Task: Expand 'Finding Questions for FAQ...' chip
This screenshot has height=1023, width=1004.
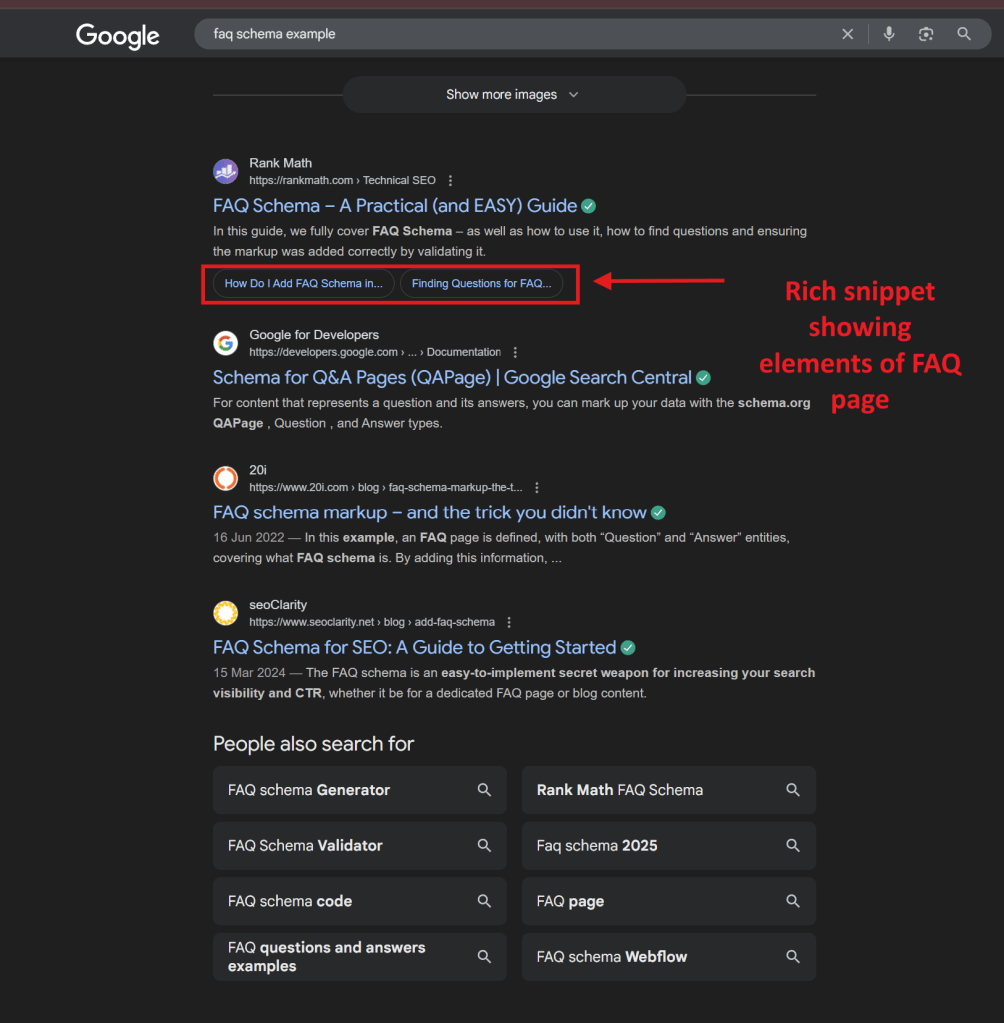Action: (x=481, y=284)
